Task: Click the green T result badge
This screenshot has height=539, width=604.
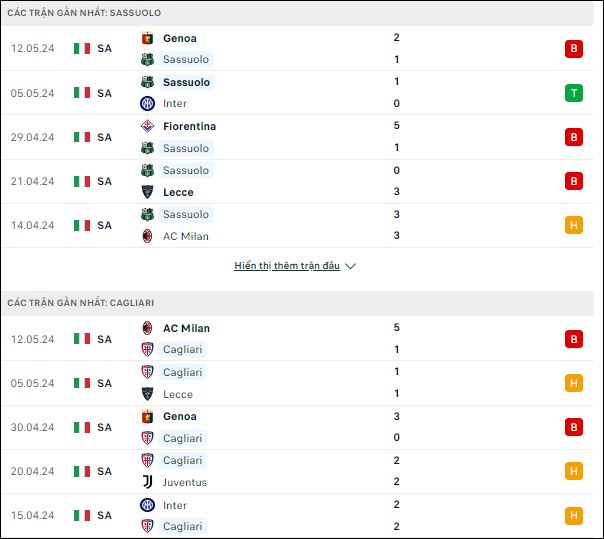Action: click(x=574, y=93)
